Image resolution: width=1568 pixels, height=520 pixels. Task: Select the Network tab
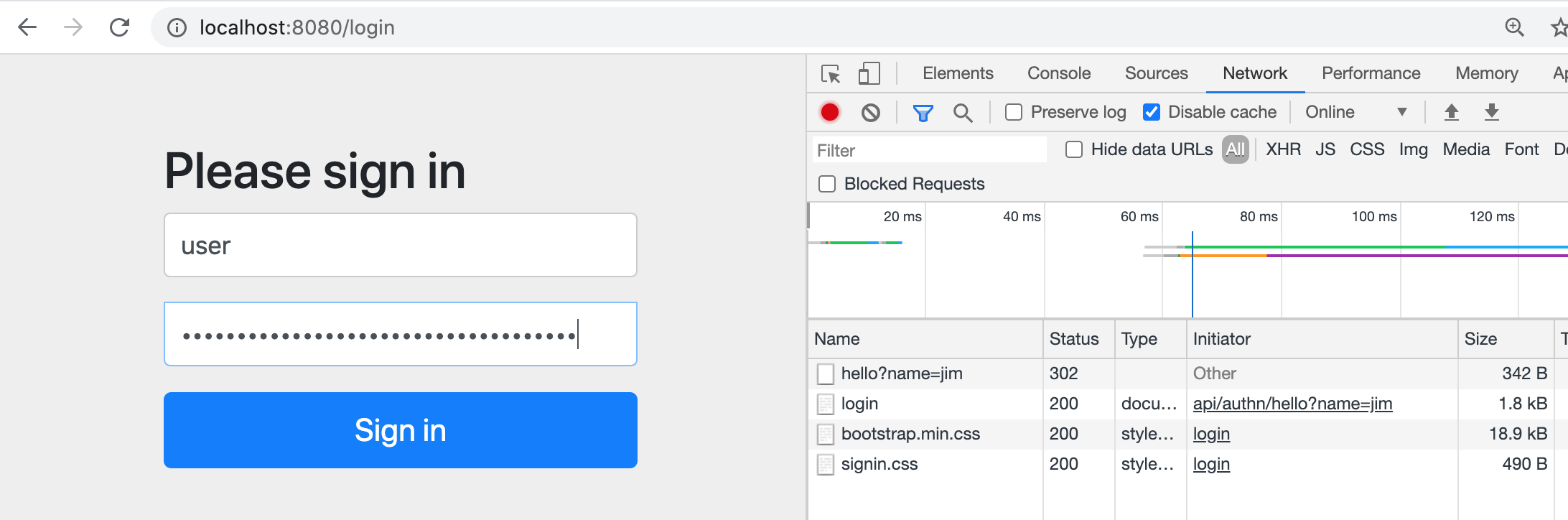tap(1255, 73)
